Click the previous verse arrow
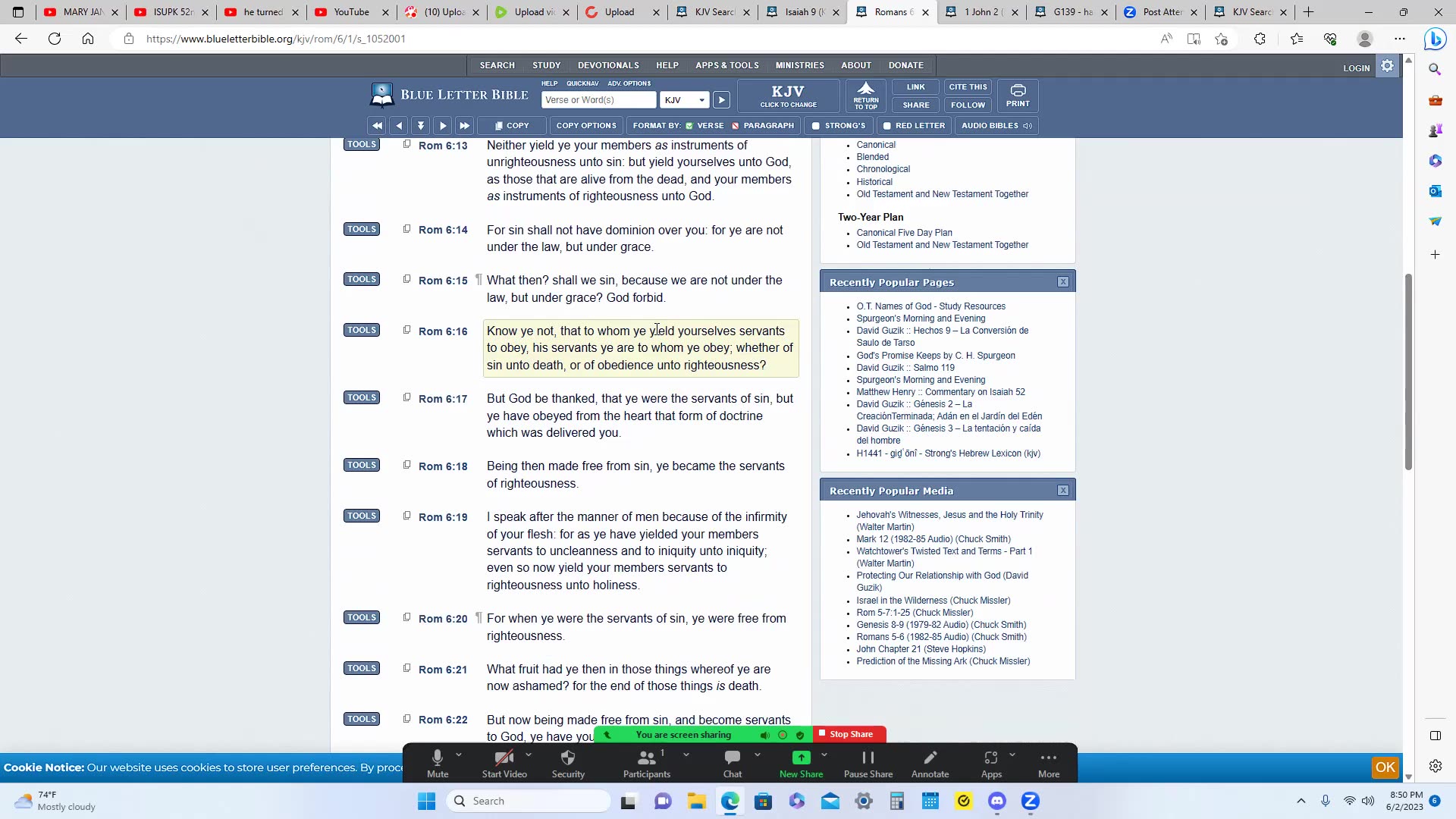The height and width of the screenshot is (819, 1456). [x=399, y=126]
